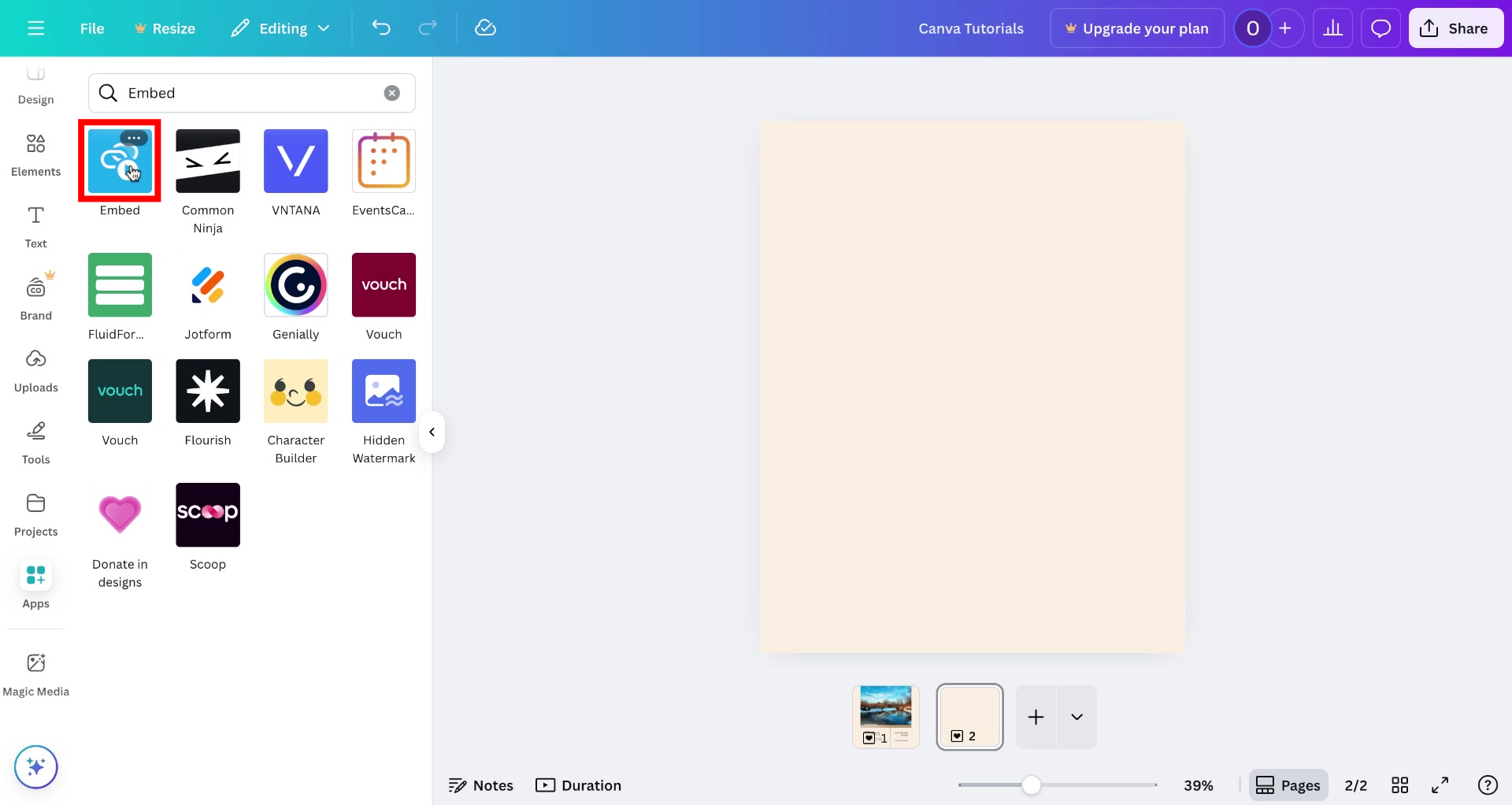This screenshot has height=805, width=1512.
Task: Open the Uploads panel
Action: [x=35, y=370]
